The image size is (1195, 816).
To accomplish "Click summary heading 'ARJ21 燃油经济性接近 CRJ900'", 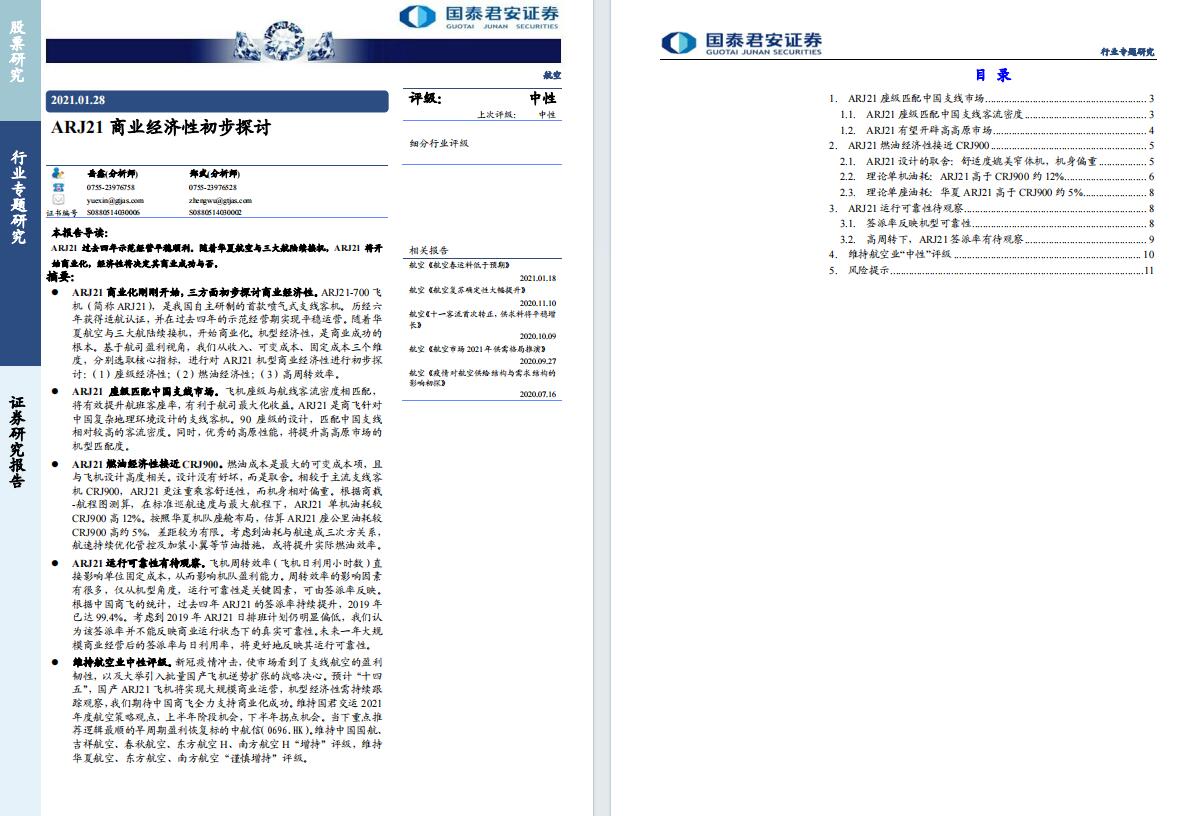I will [146, 464].
